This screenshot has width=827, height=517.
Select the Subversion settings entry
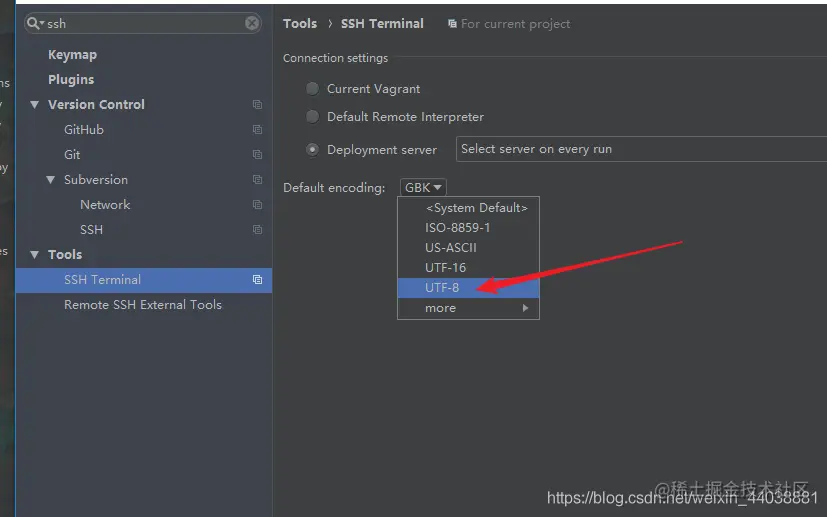(x=95, y=180)
